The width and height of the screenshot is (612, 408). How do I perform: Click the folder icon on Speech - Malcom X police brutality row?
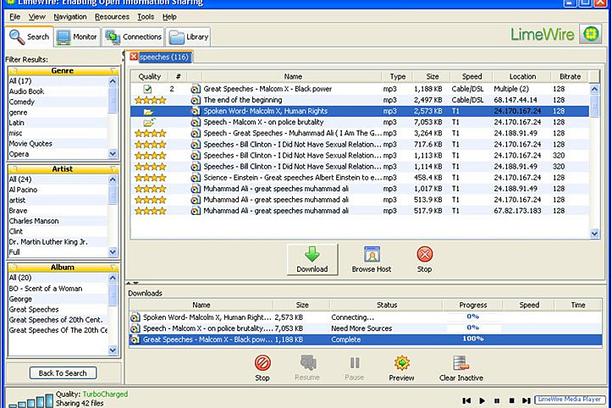pyautogui.click(x=149, y=123)
